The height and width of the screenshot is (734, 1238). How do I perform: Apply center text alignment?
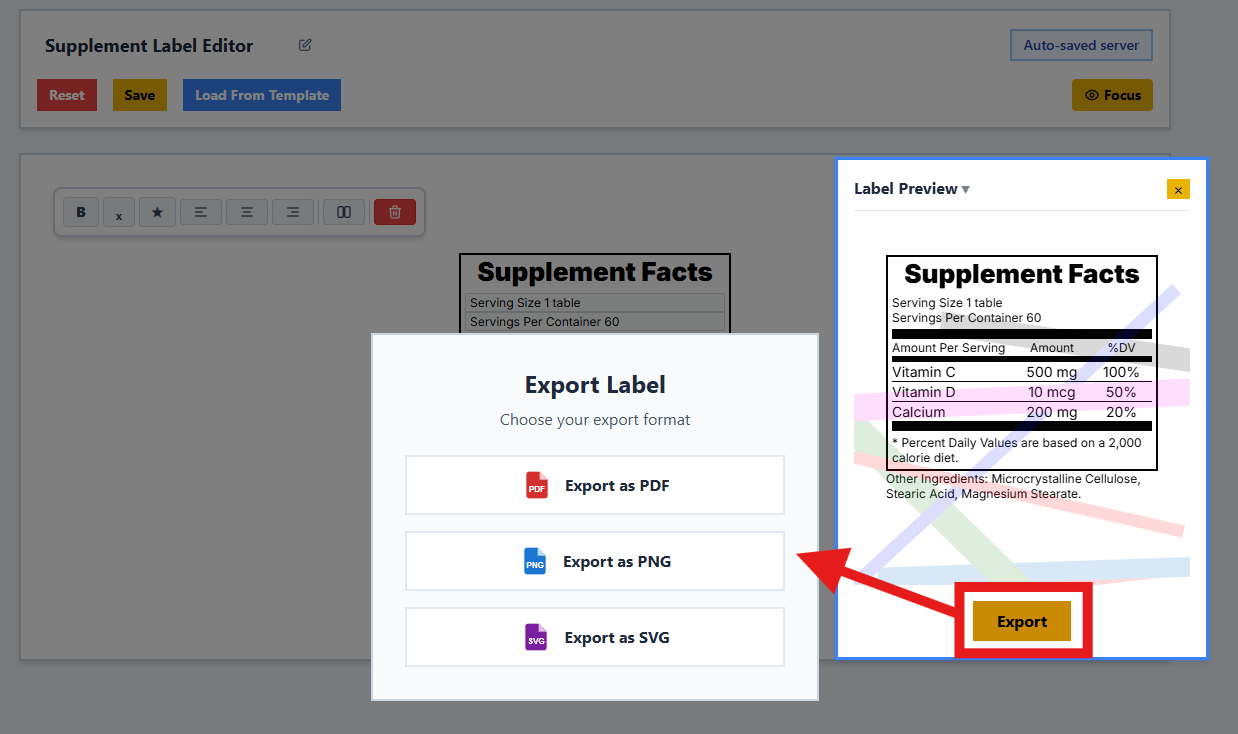coord(246,211)
